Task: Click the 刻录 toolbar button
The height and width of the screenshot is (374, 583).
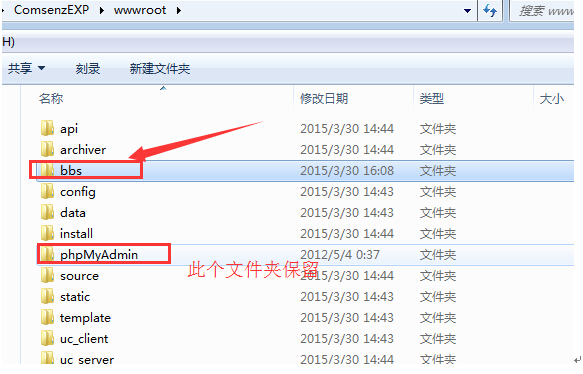Action: click(88, 68)
